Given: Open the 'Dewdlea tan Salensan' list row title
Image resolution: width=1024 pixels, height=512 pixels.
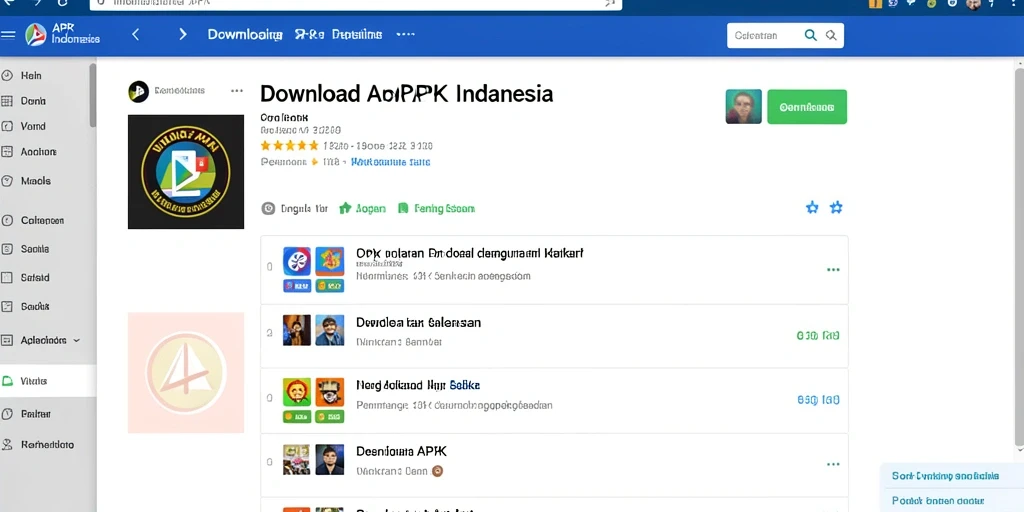Looking at the screenshot, I should point(419,323).
